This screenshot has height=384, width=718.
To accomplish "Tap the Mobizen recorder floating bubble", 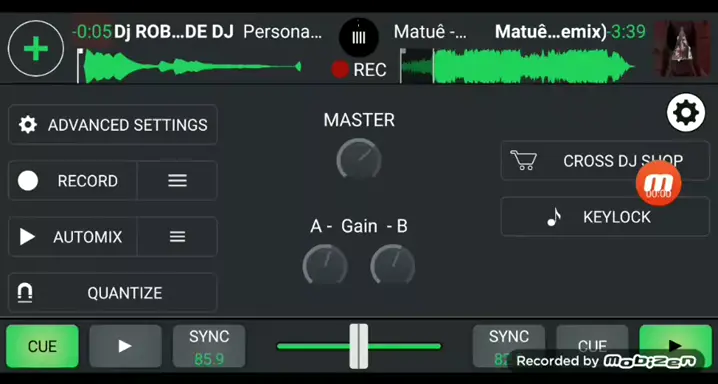I will coord(658,183).
